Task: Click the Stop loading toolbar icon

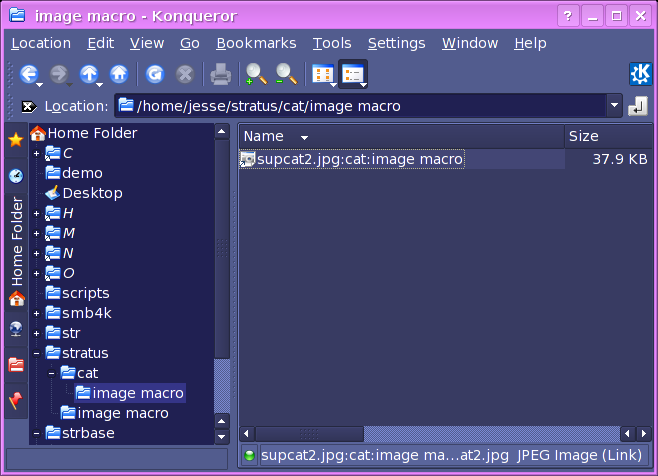Action: (185, 74)
